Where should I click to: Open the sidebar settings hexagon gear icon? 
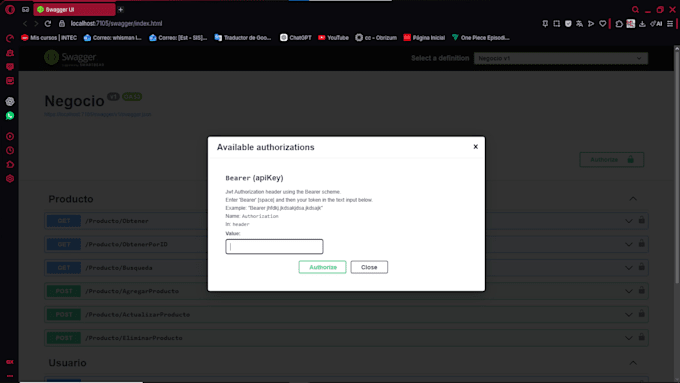coord(10,179)
